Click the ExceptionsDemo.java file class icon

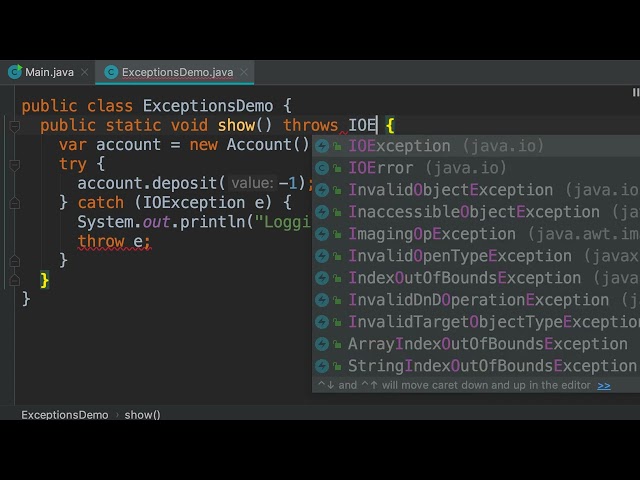(111, 72)
